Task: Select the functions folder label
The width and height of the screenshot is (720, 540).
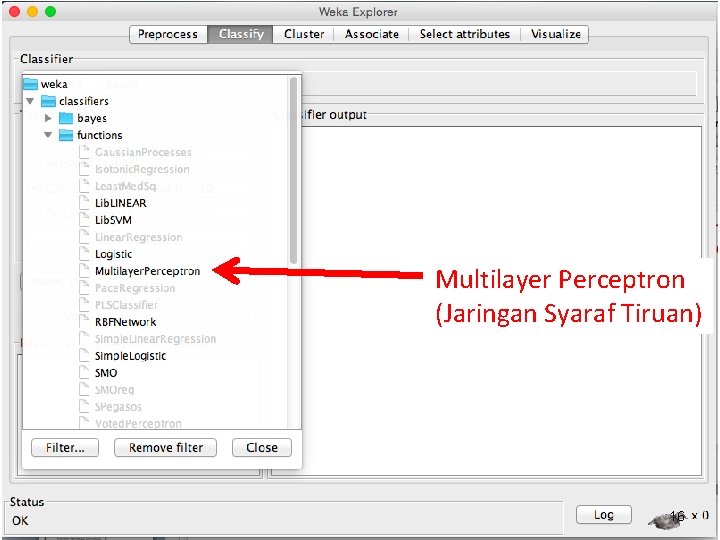Action: [x=100, y=135]
